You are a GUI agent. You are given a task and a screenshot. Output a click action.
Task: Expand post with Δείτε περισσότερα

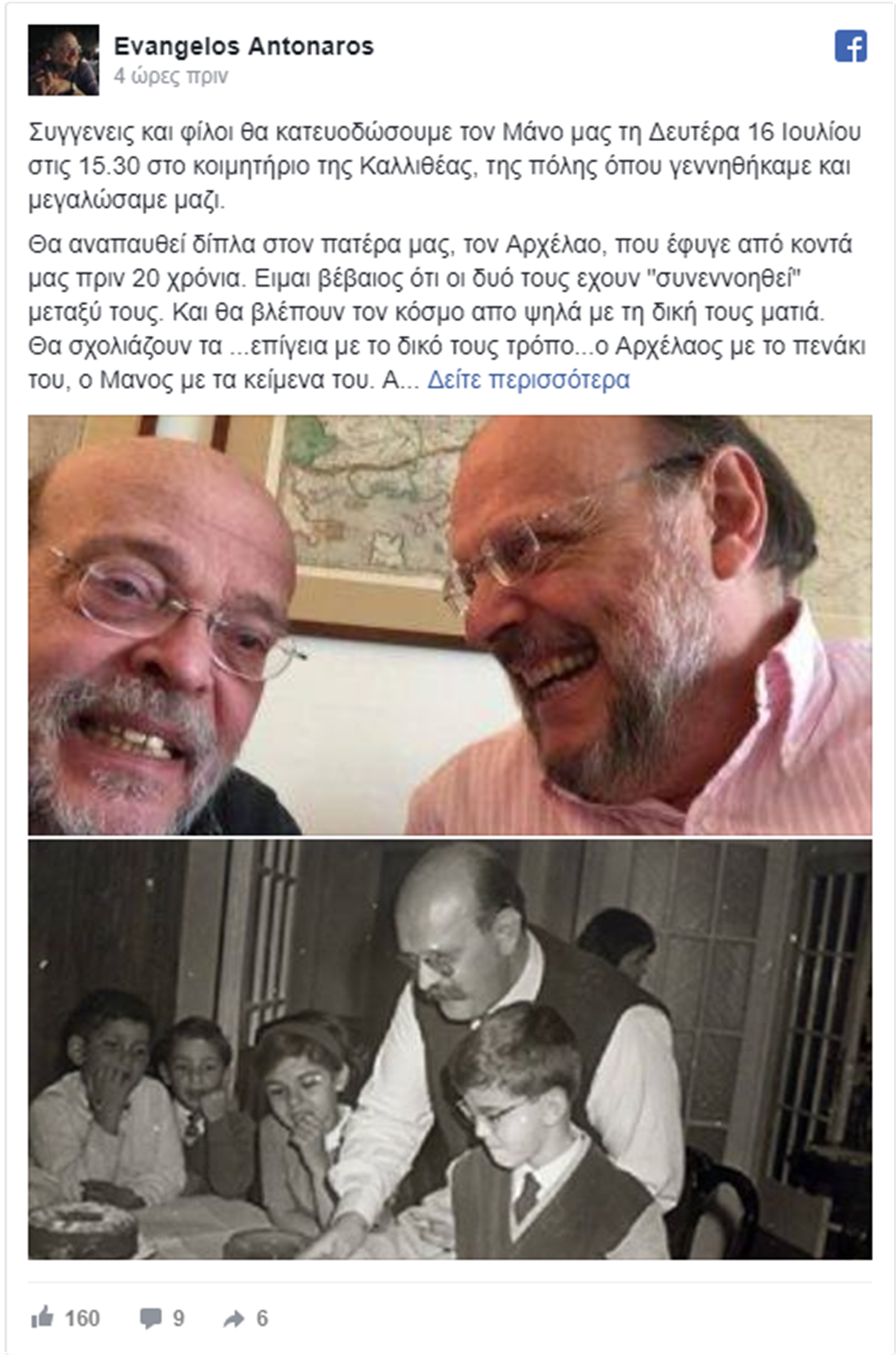(528, 380)
